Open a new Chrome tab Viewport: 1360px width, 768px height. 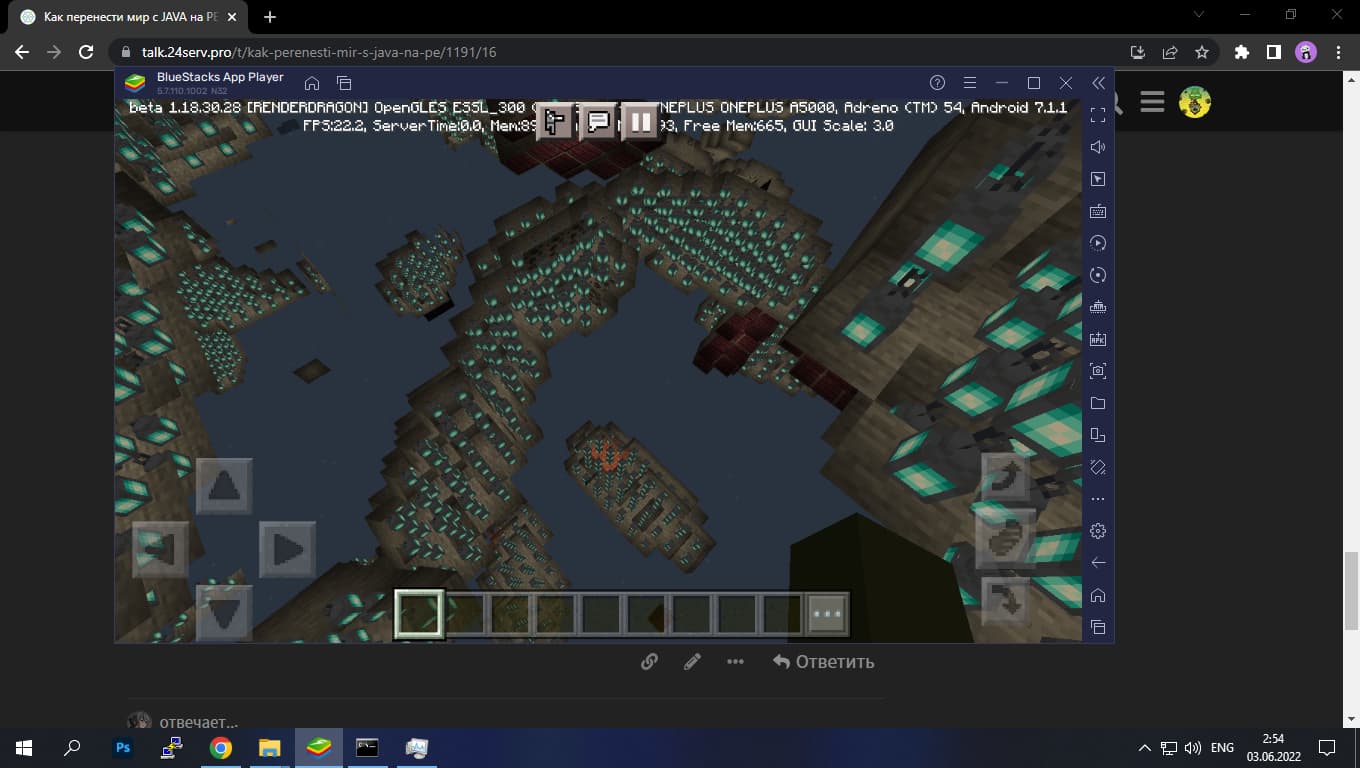click(x=270, y=17)
